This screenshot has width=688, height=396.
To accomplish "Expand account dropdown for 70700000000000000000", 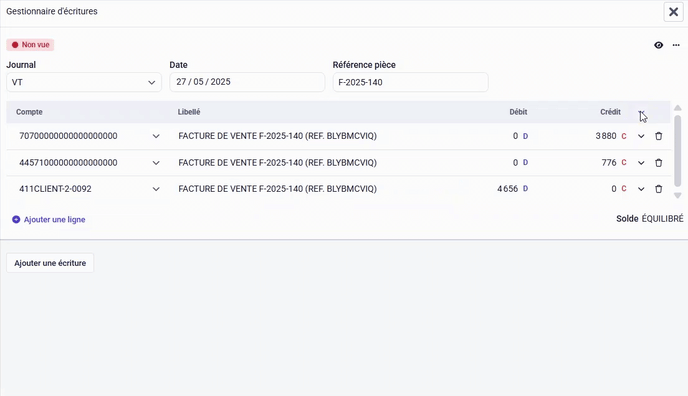I will pos(156,136).
